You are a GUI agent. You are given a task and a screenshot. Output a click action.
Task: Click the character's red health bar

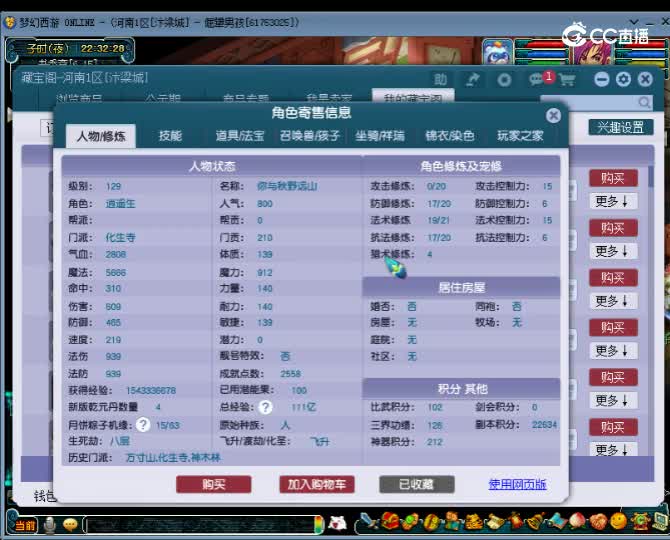pyautogui.click(x=640, y=44)
